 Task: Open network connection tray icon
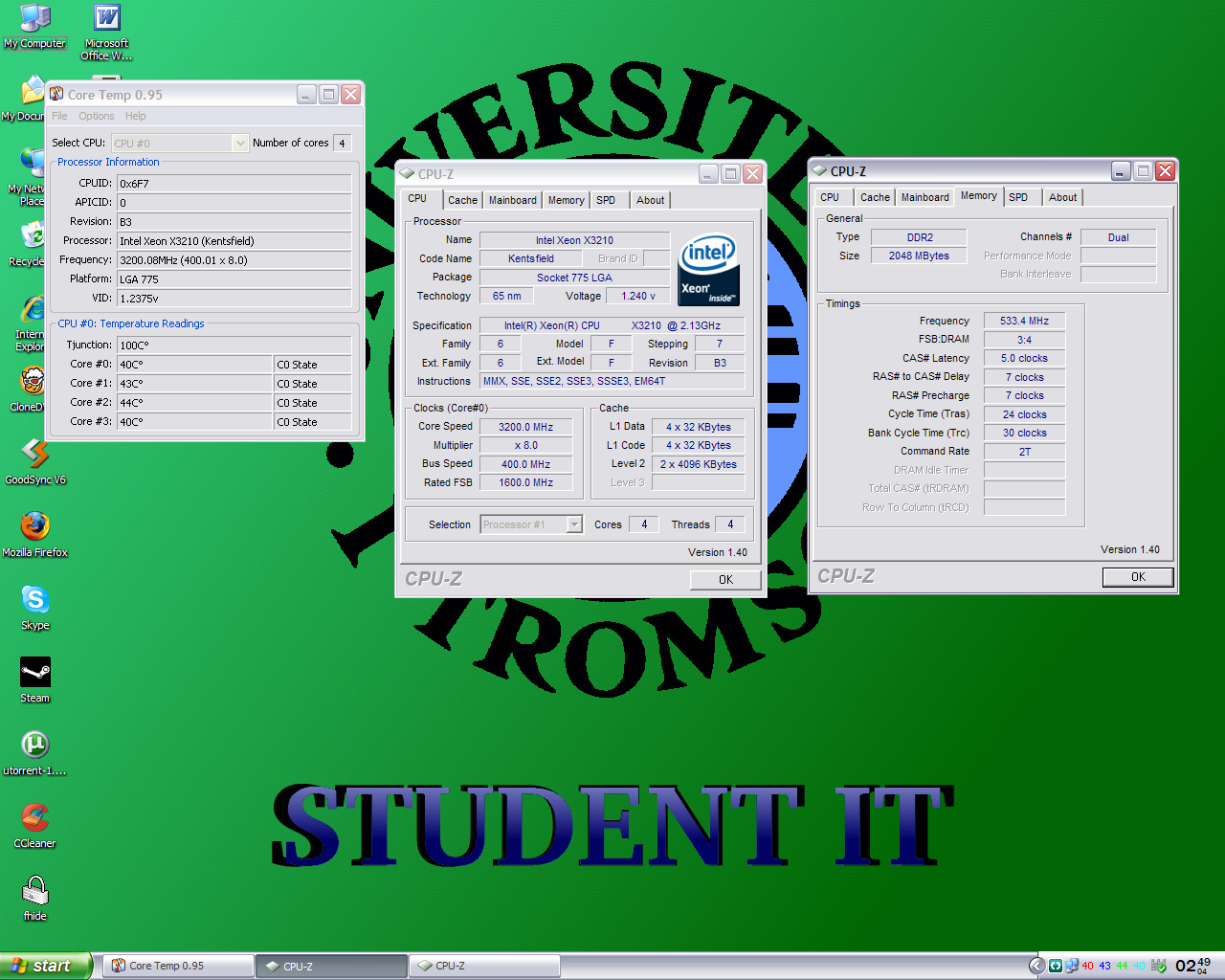[1072, 966]
